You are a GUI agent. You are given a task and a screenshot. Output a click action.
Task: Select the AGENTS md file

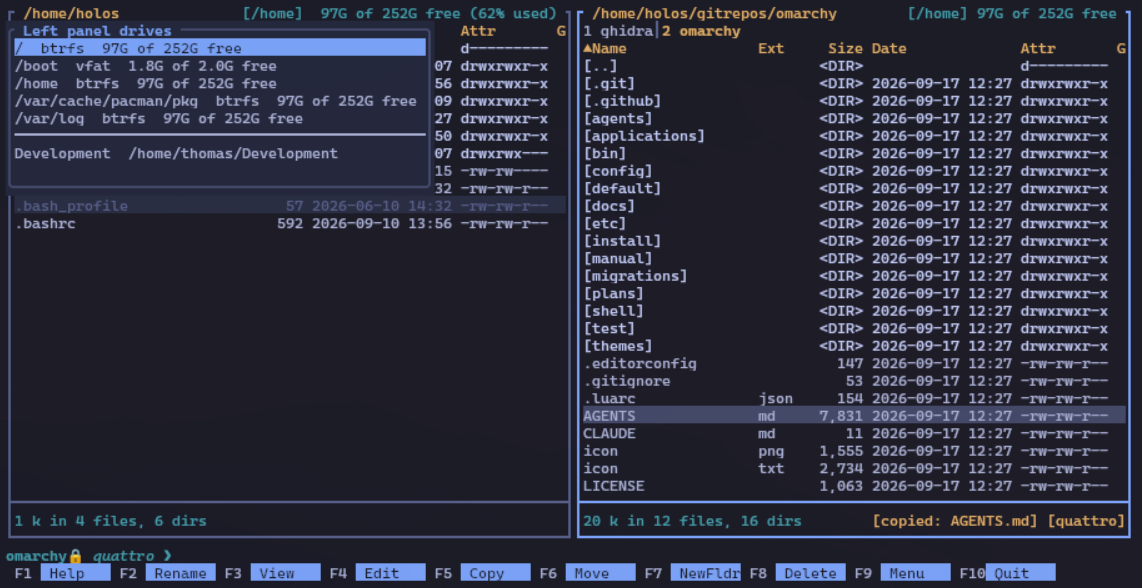(854, 416)
